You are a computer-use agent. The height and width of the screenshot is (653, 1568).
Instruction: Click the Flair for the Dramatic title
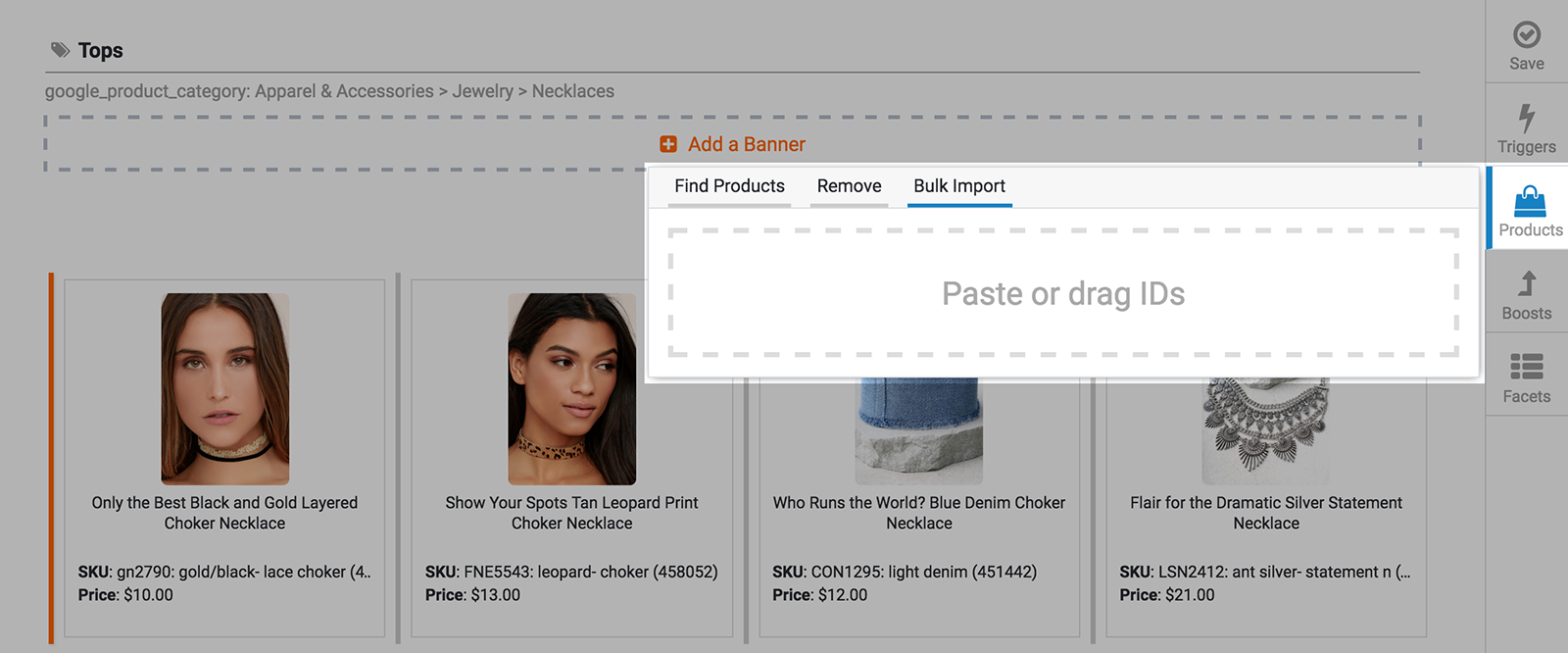point(1265,513)
